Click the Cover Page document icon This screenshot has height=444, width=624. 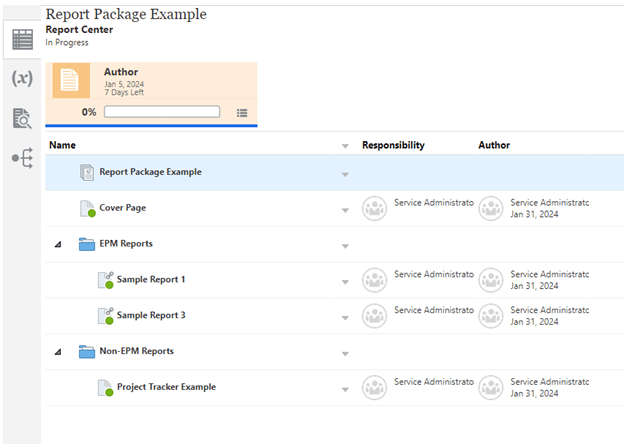[x=87, y=208]
